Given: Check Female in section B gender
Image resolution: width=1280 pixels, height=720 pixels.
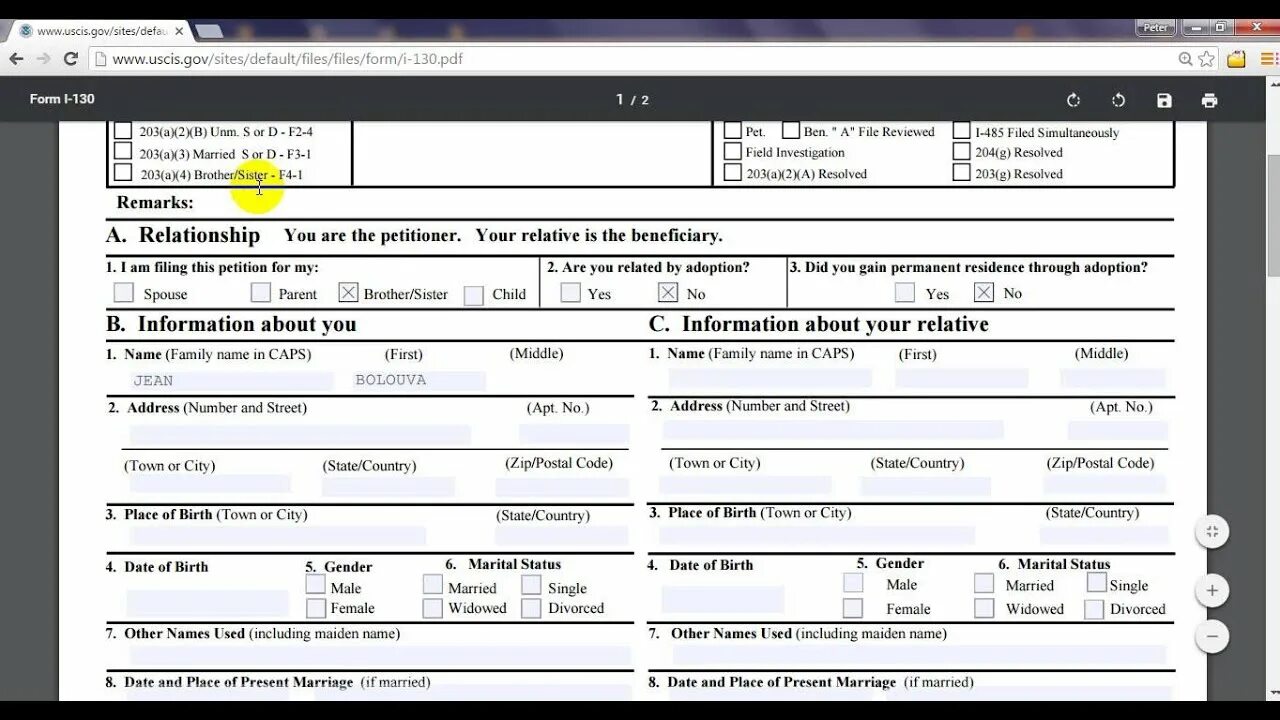Looking at the screenshot, I should coord(315,608).
